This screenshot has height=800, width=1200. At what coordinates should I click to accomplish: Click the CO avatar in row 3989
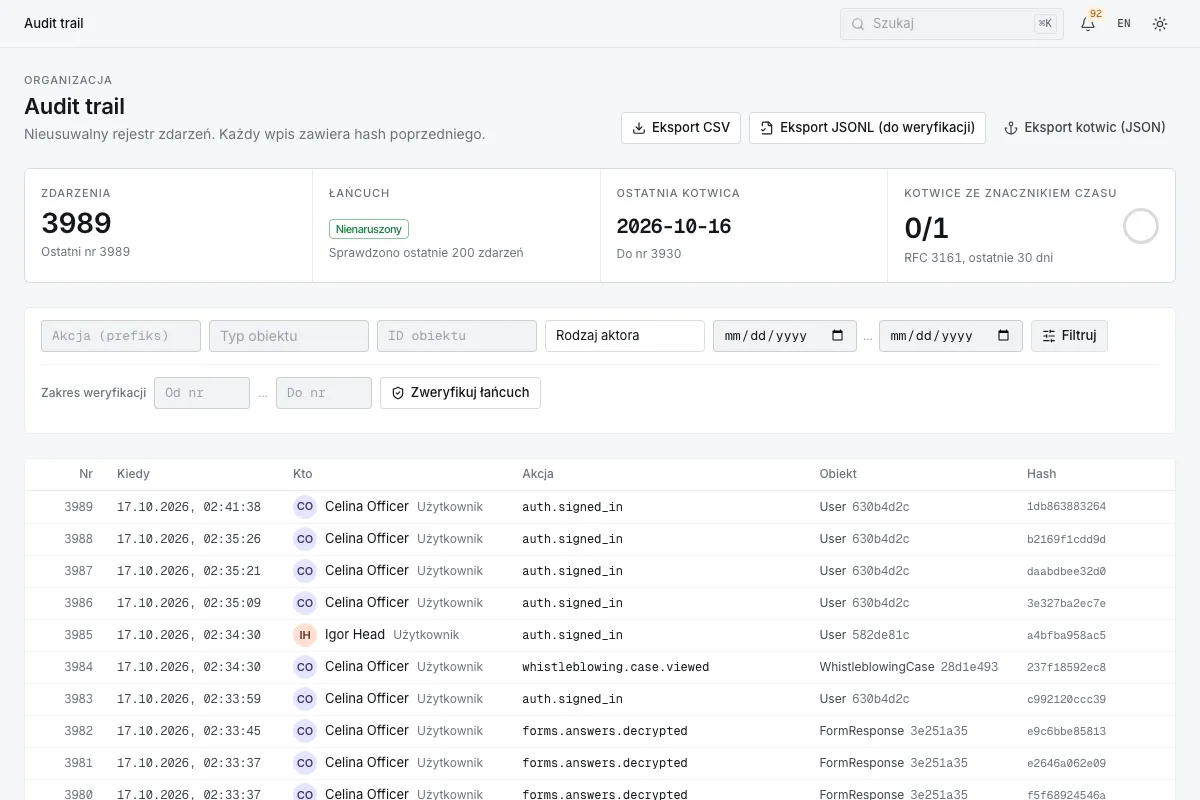(x=305, y=507)
